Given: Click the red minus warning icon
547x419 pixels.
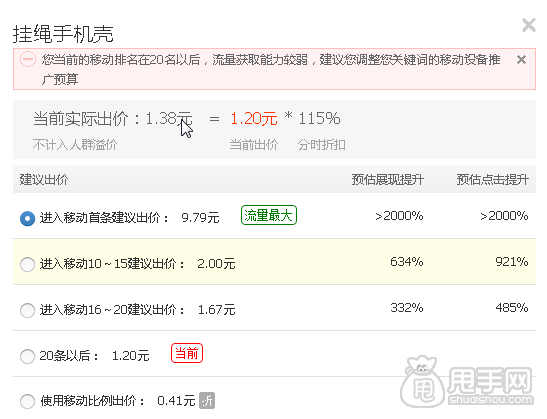Looking at the screenshot, I should tap(28, 59).
